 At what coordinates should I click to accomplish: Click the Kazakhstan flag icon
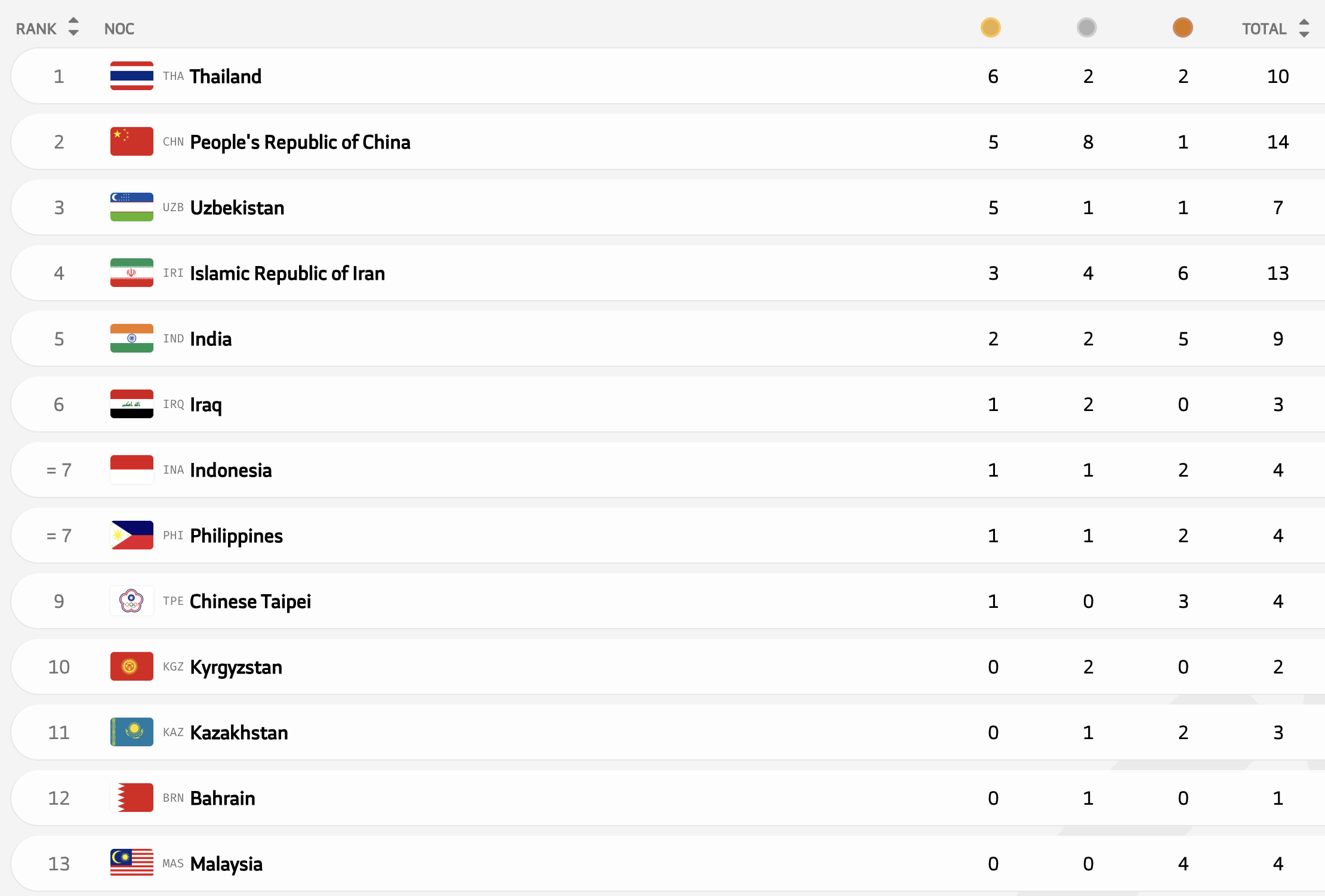coord(131,732)
